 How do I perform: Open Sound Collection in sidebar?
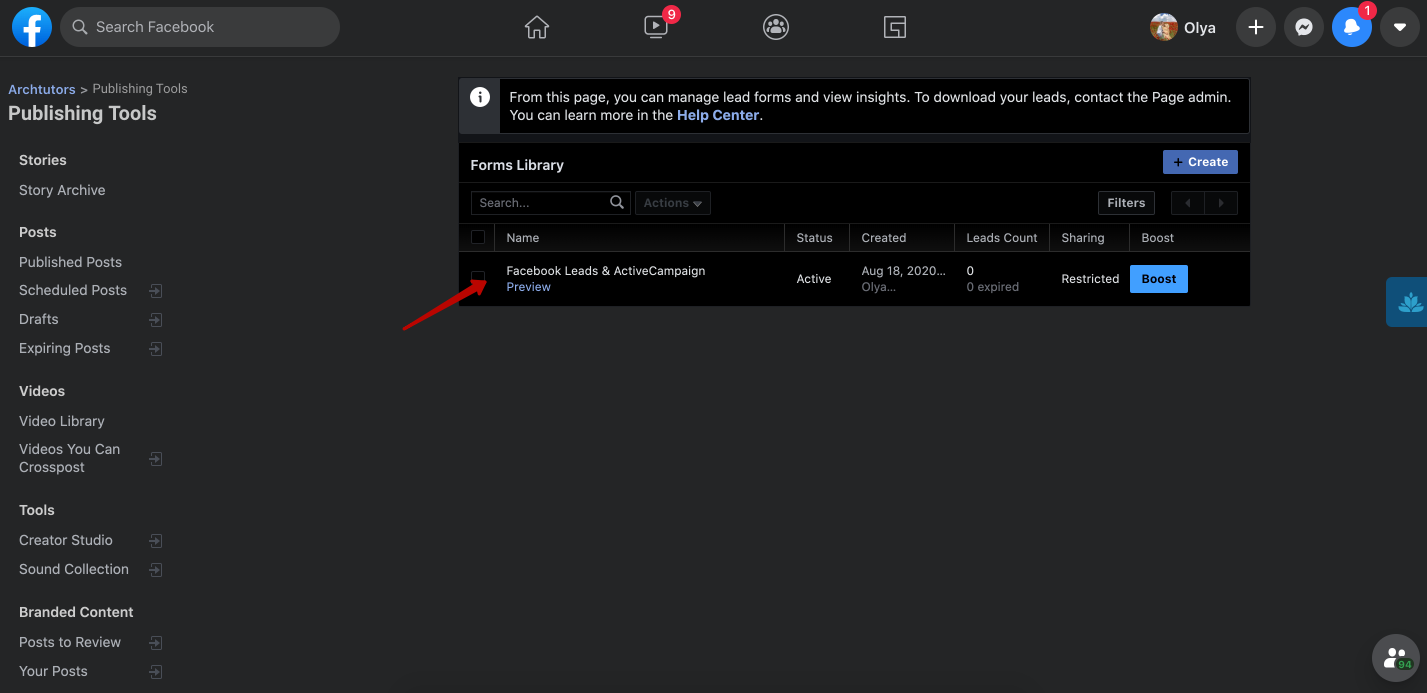pyautogui.click(x=74, y=569)
